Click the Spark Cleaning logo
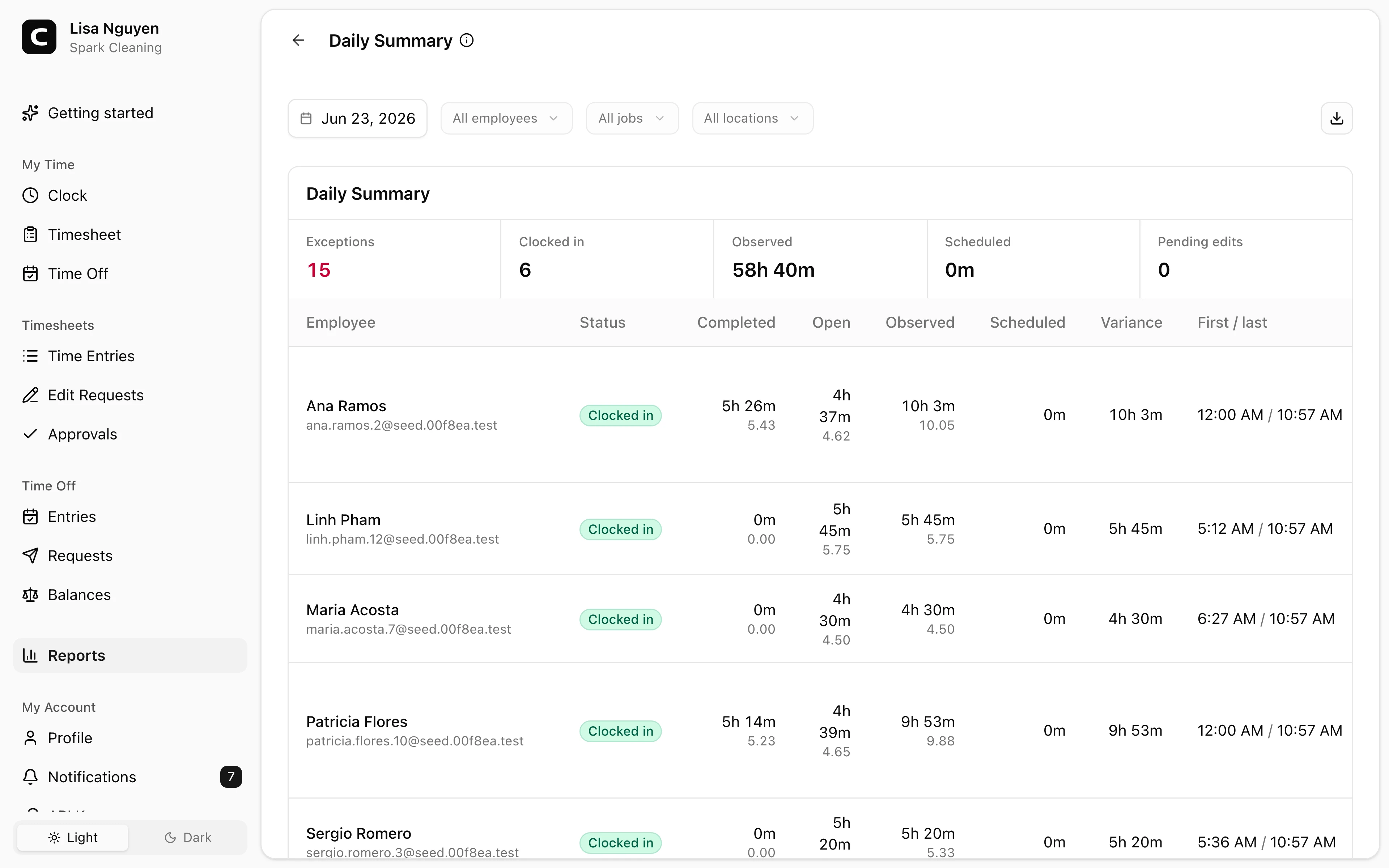Screen dimensions: 1389x868 click(x=39, y=37)
